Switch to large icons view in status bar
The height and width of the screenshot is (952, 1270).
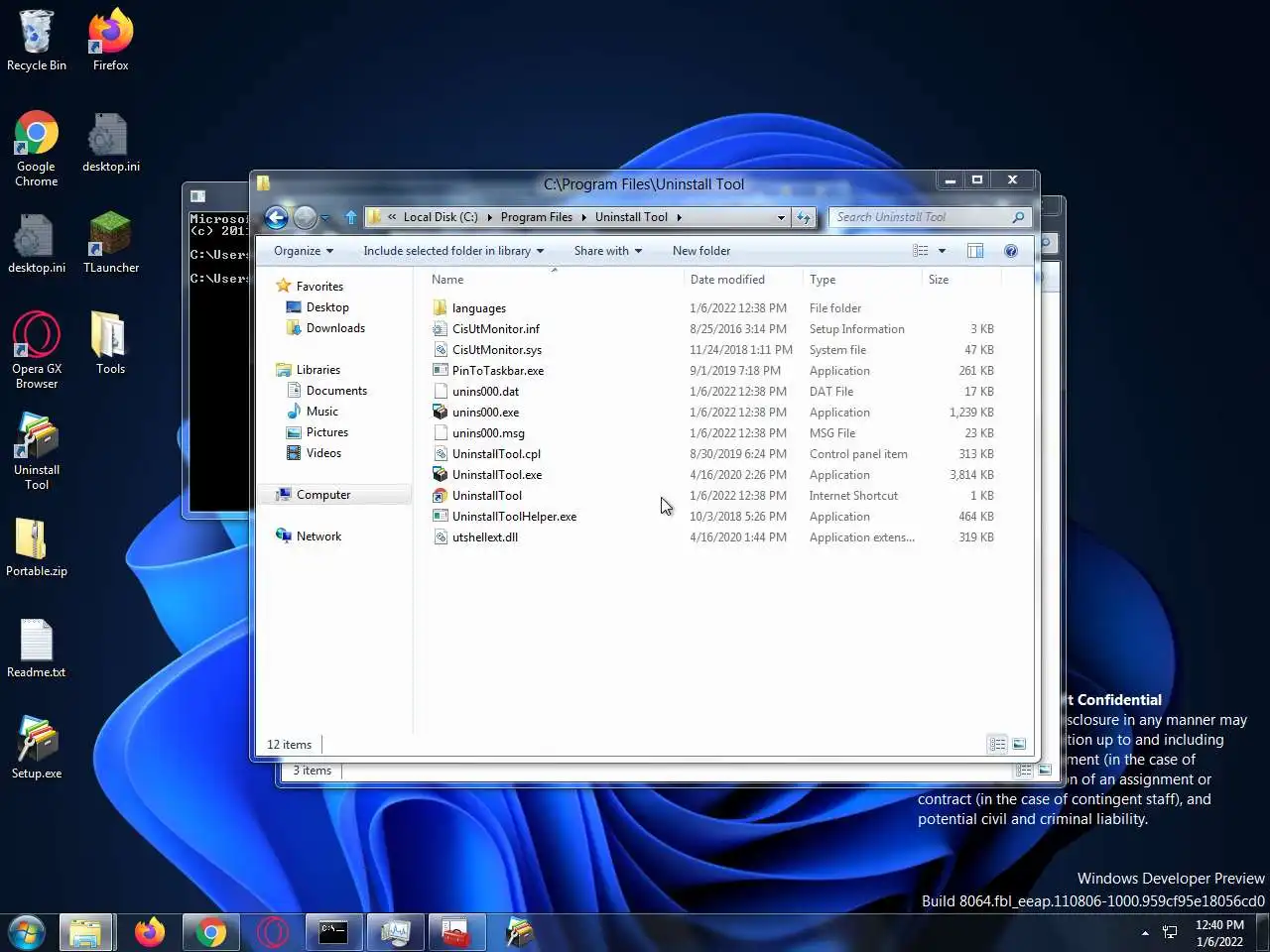[1019, 744]
